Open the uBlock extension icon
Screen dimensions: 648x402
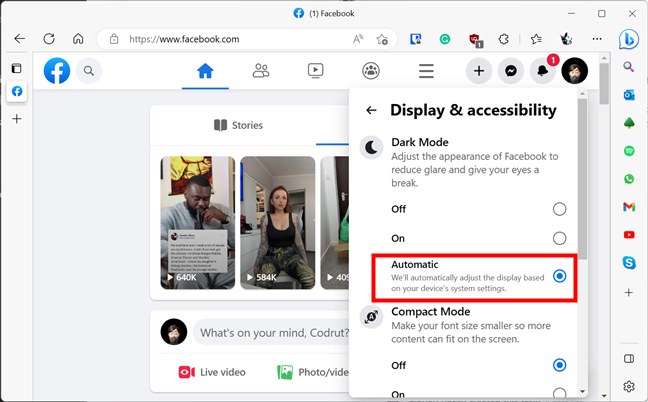(x=476, y=40)
